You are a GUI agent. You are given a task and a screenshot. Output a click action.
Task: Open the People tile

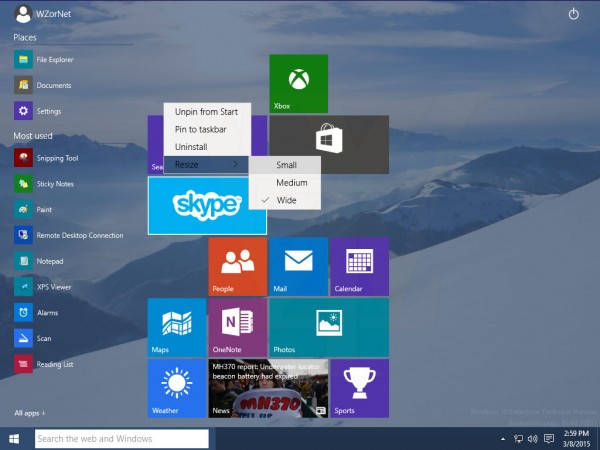[237, 266]
